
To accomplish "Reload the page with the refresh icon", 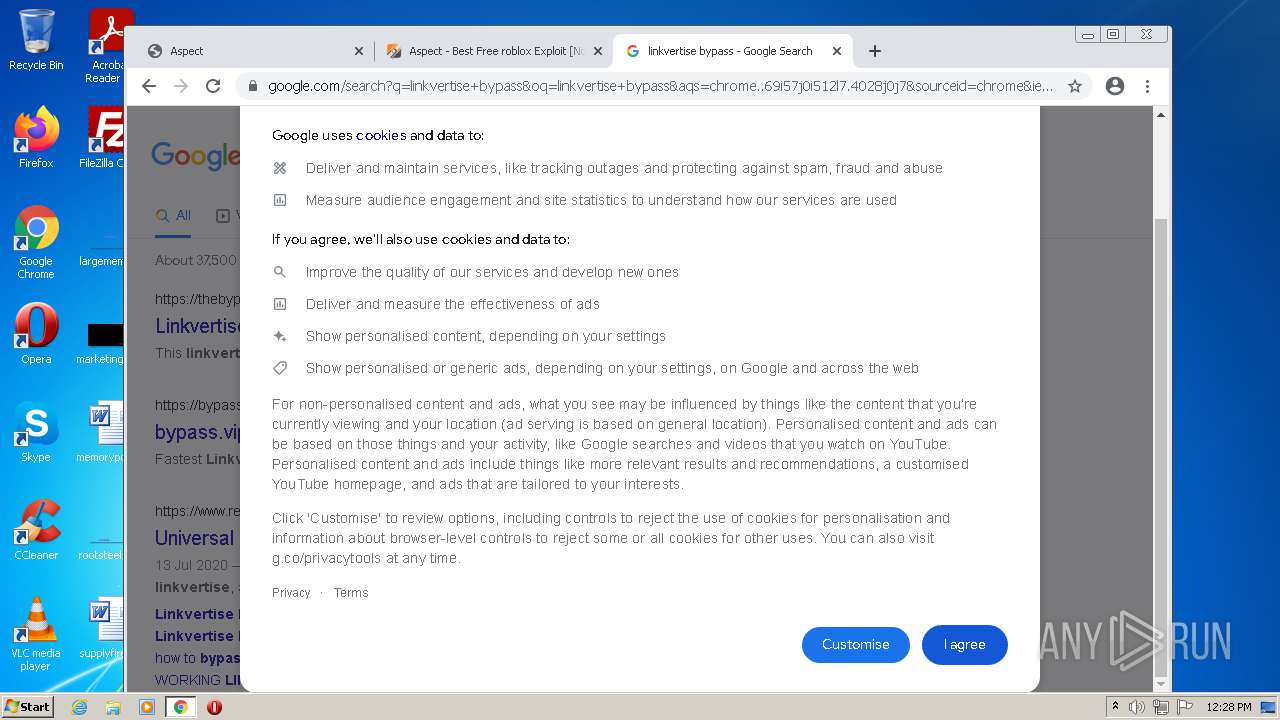I will [213, 86].
